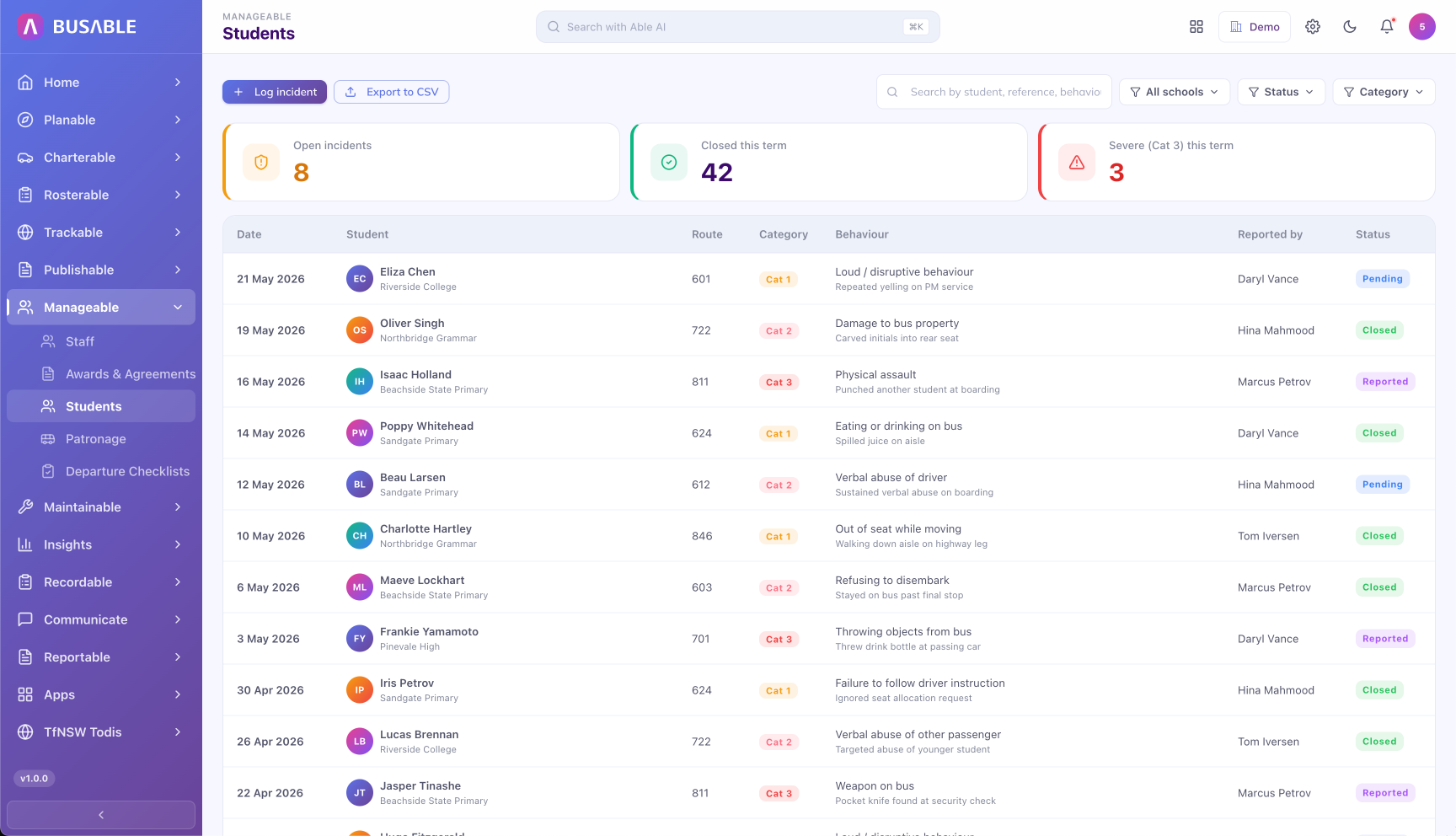Open Staff in the sidebar submenu

101,341
